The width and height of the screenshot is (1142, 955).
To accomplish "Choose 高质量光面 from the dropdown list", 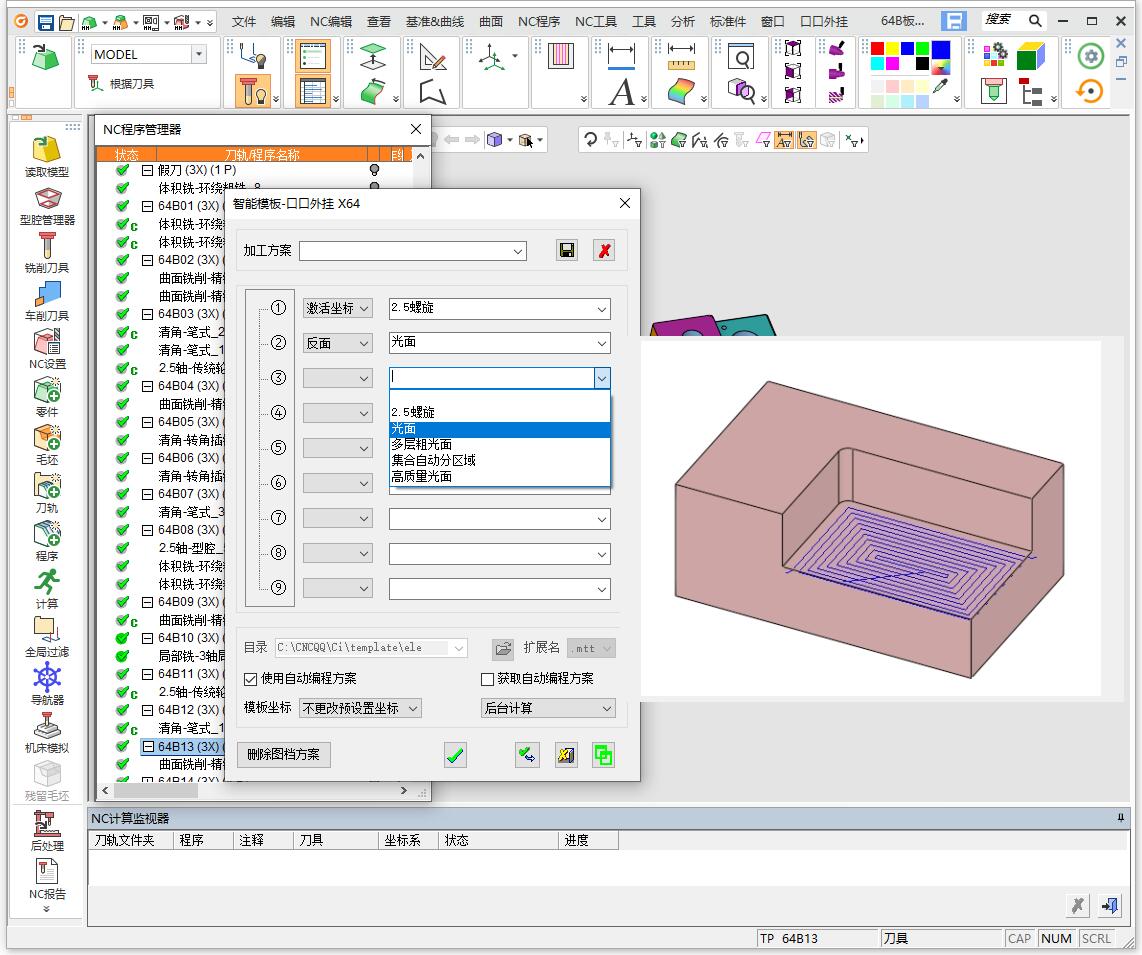I will pyautogui.click(x=422, y=477).
